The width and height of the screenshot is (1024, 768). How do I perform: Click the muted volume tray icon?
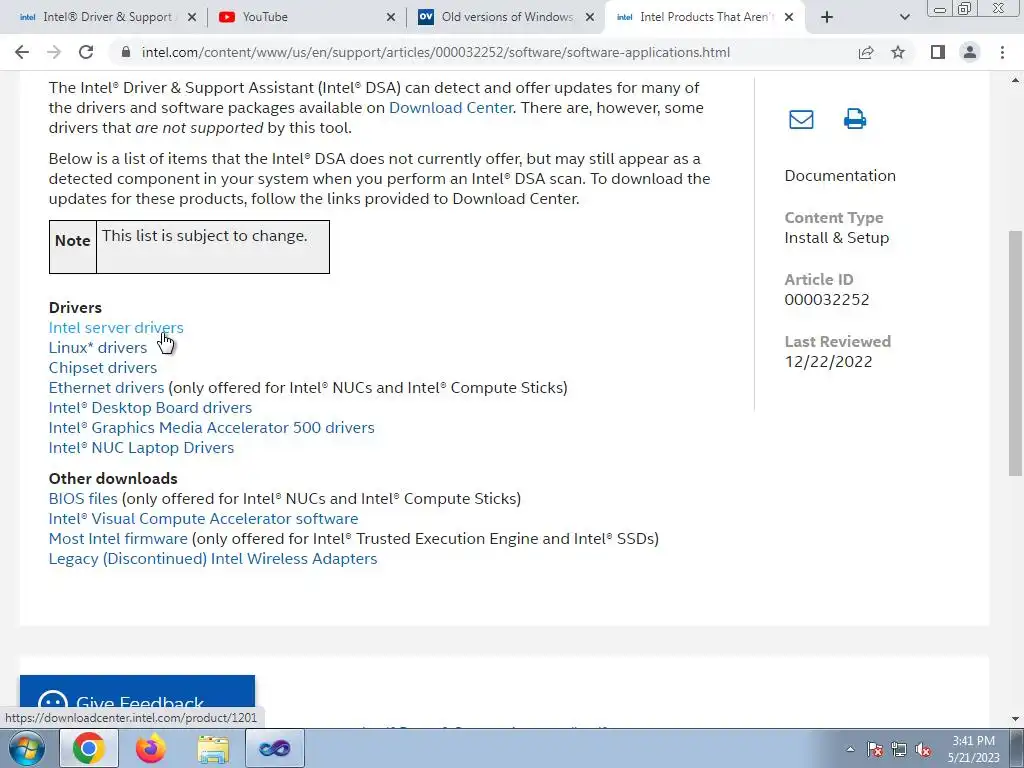923,749
